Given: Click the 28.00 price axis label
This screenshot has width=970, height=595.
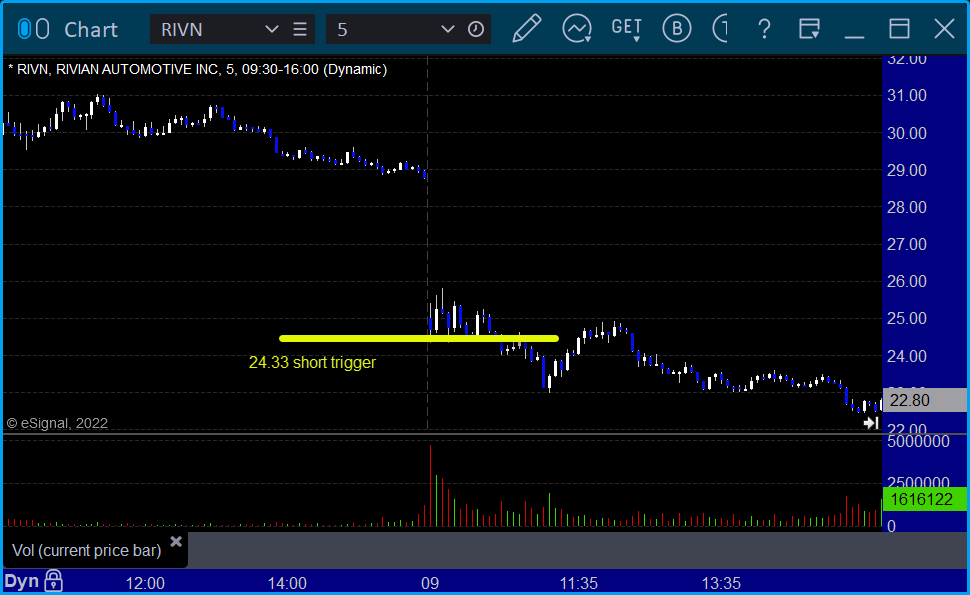Looking at the screenshot, I should 907,207.
